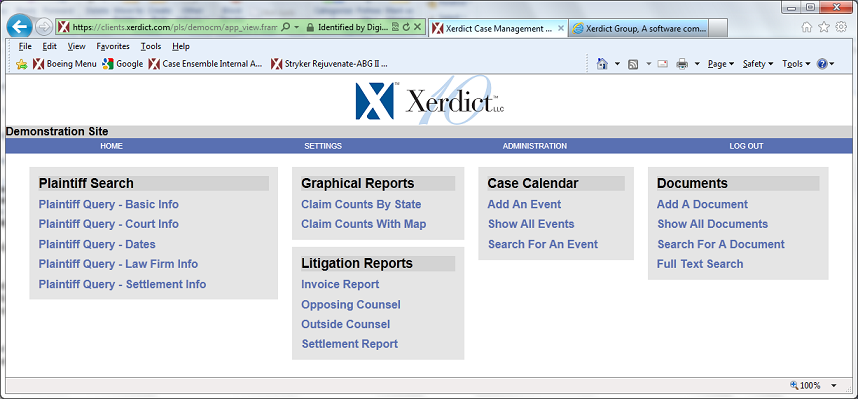Viewport: 858px width, 399px height.
Task: Open the browser Home icon at top right
Action: 806,27
